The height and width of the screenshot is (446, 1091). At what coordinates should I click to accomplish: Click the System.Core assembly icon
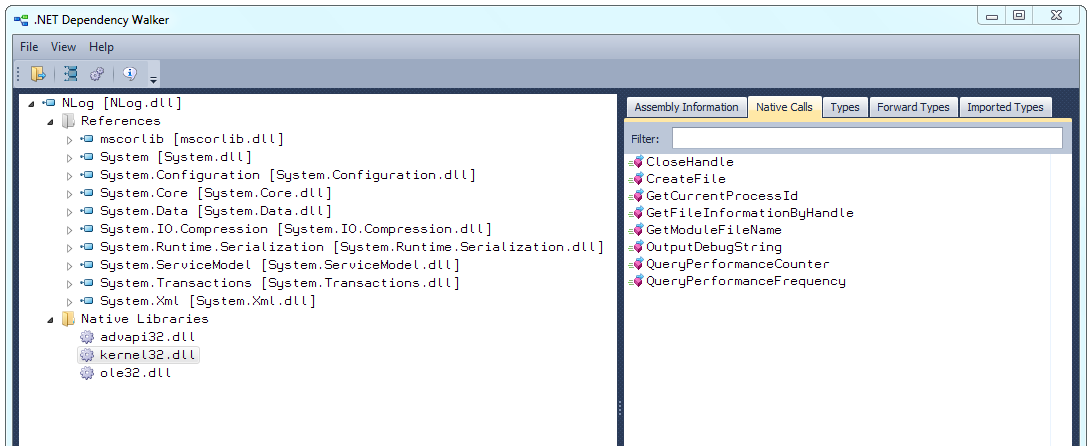[x=86, y=193]
